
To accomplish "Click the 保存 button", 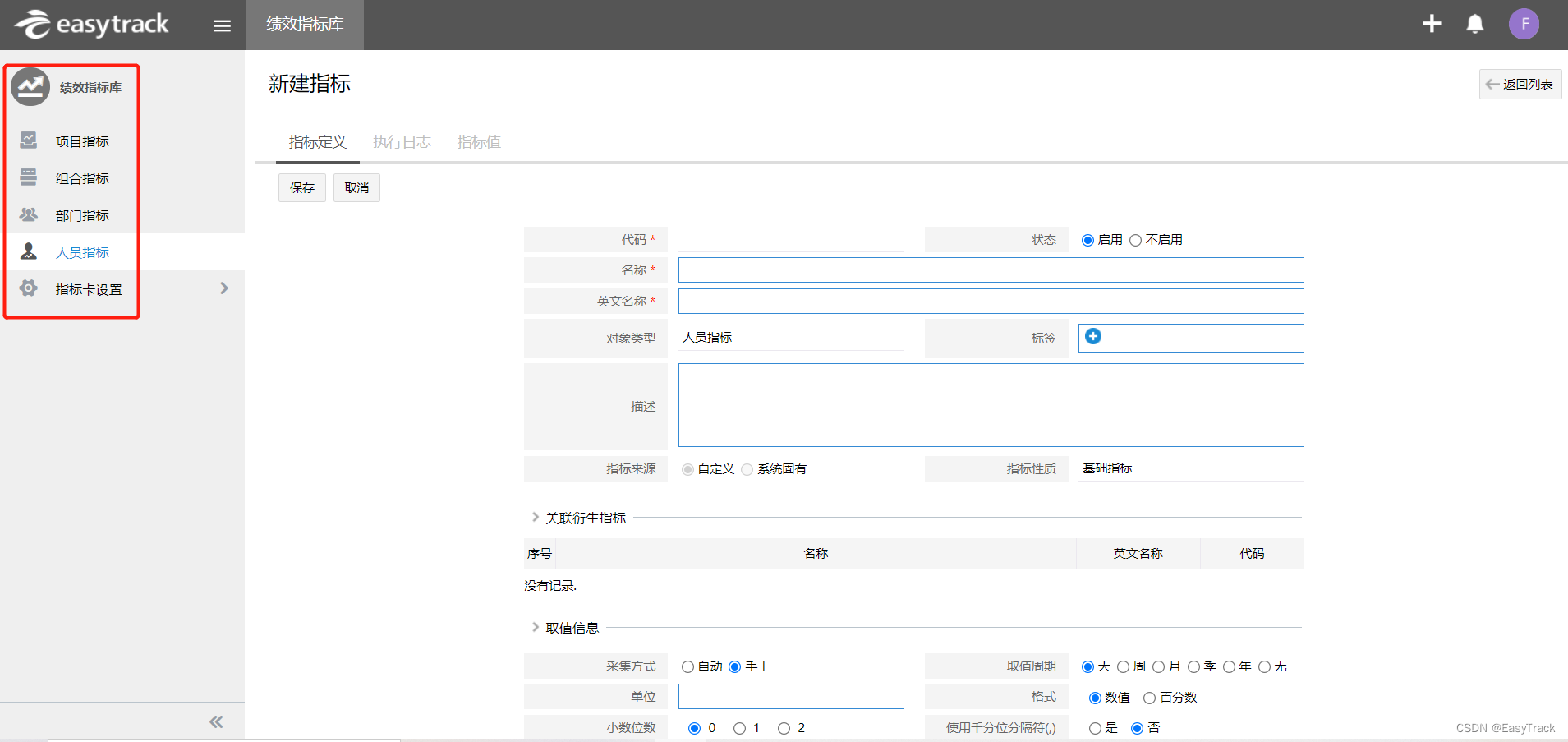I will pos(302,187).
